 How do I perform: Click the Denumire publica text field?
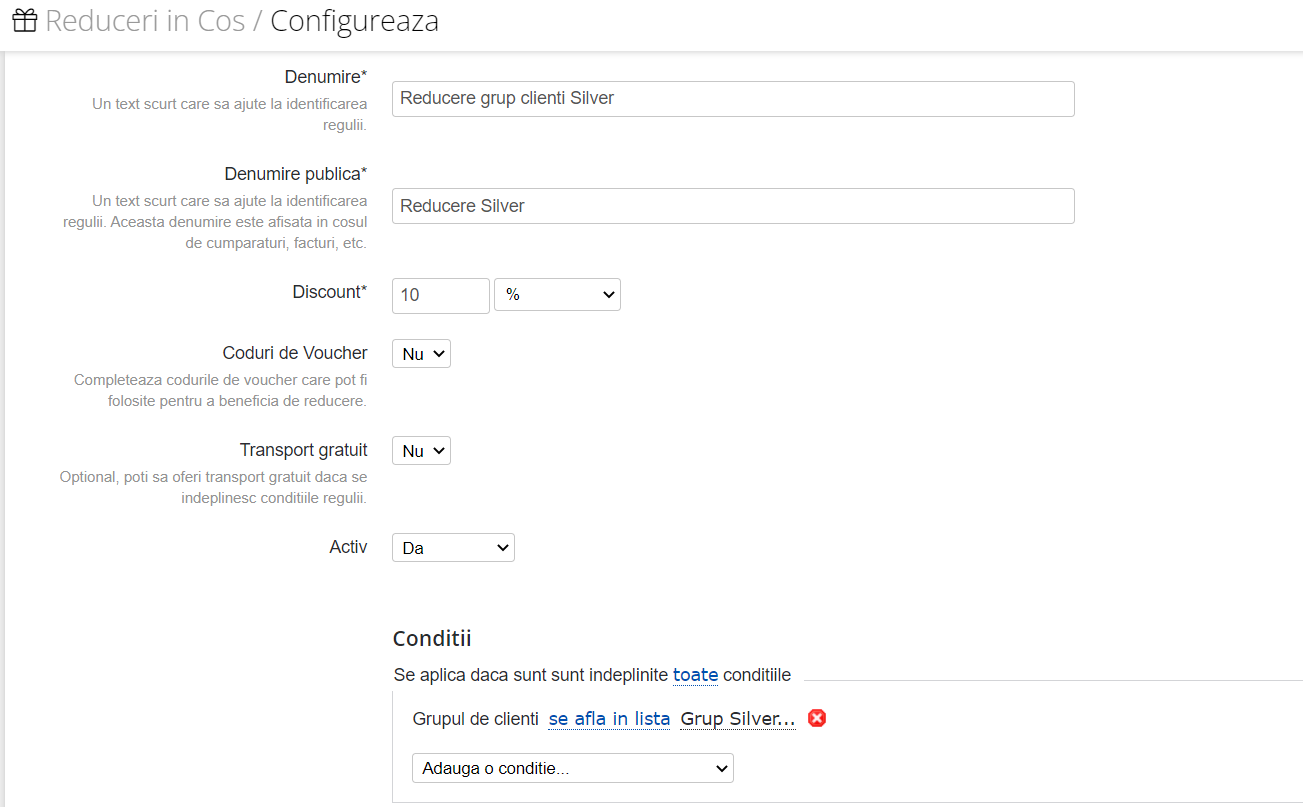coord(733,206)
